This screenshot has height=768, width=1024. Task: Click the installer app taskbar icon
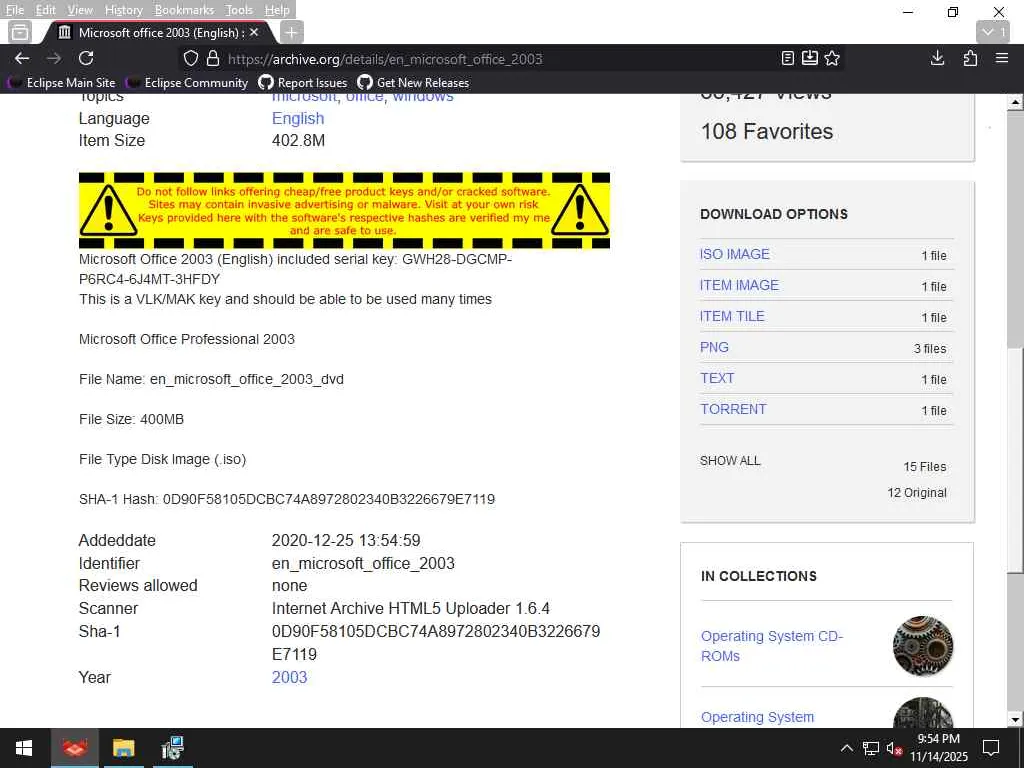pyautogui.click(x=172, y=748)
